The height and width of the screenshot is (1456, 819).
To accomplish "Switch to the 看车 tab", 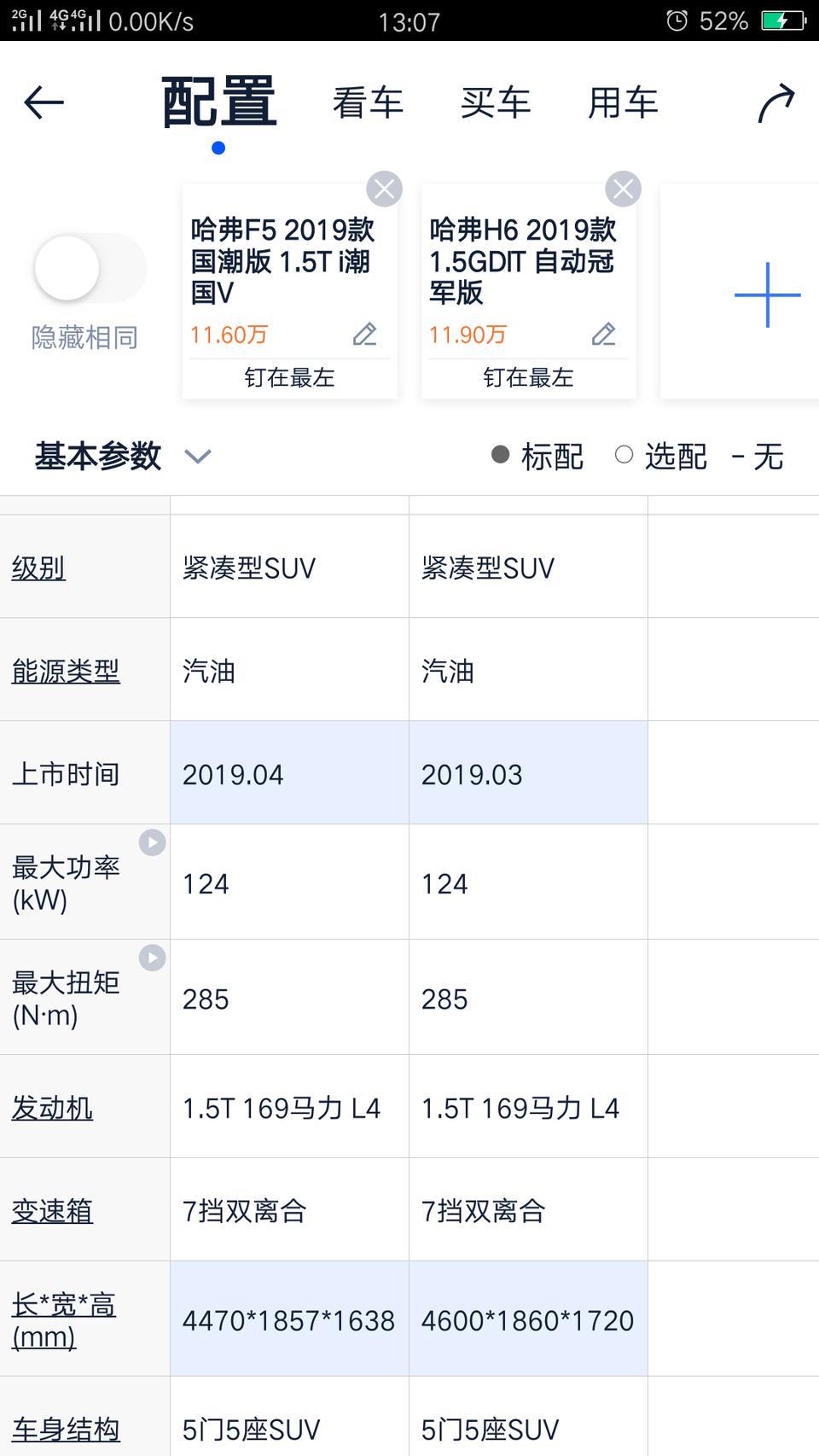I will tap(367, 103).
